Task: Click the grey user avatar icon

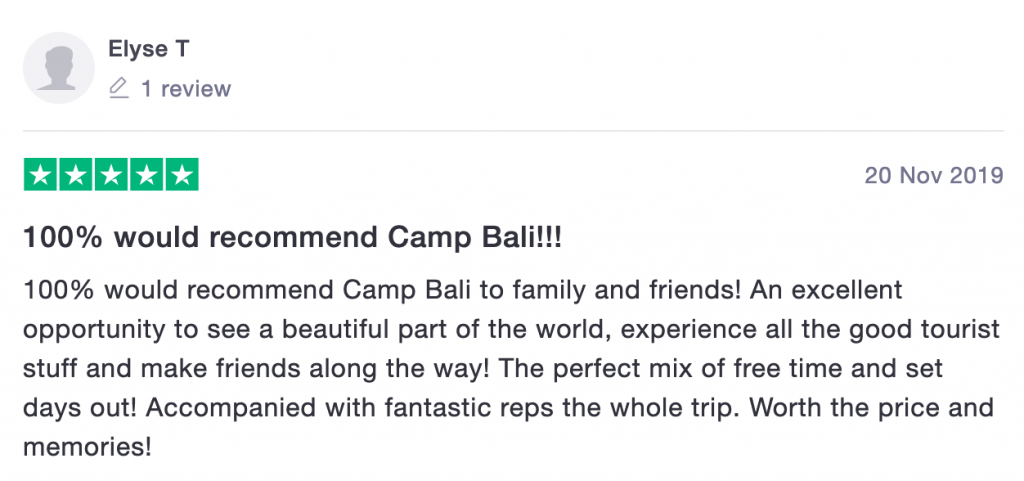Action: [59, 68]
